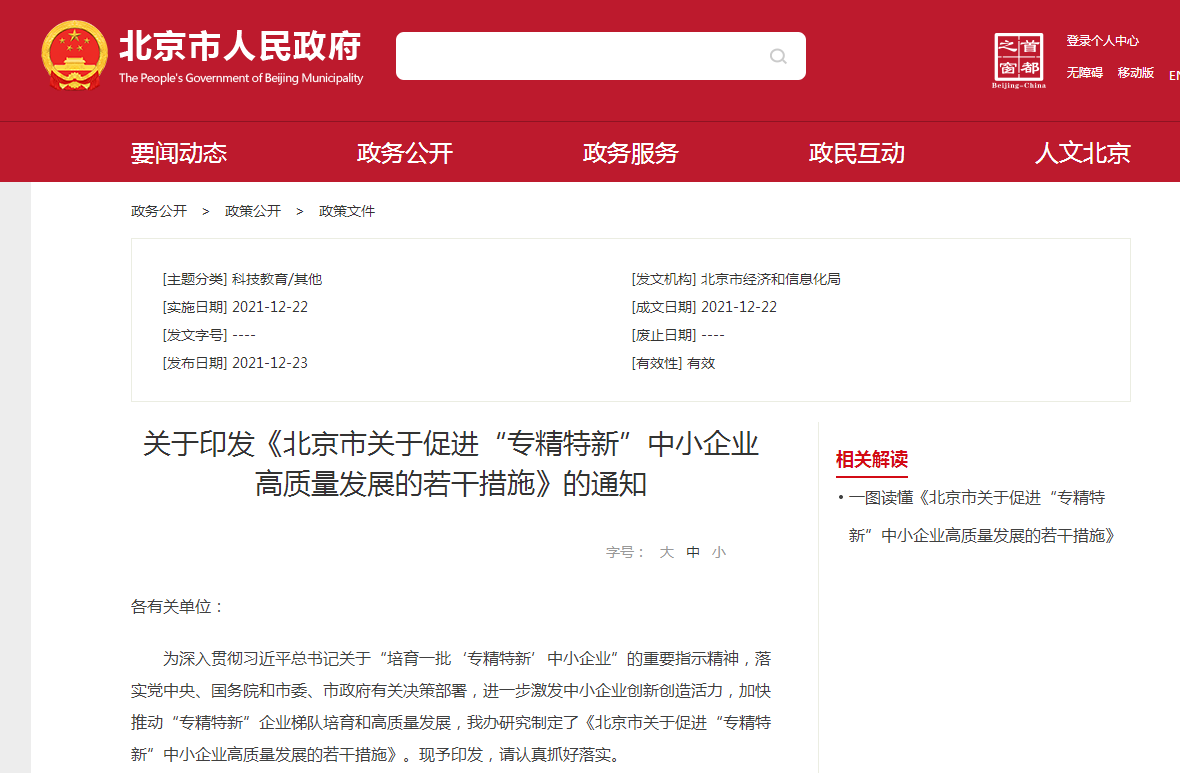Open 无障碍 accessibility link
1180x773 pixels.
(1084, 72)
